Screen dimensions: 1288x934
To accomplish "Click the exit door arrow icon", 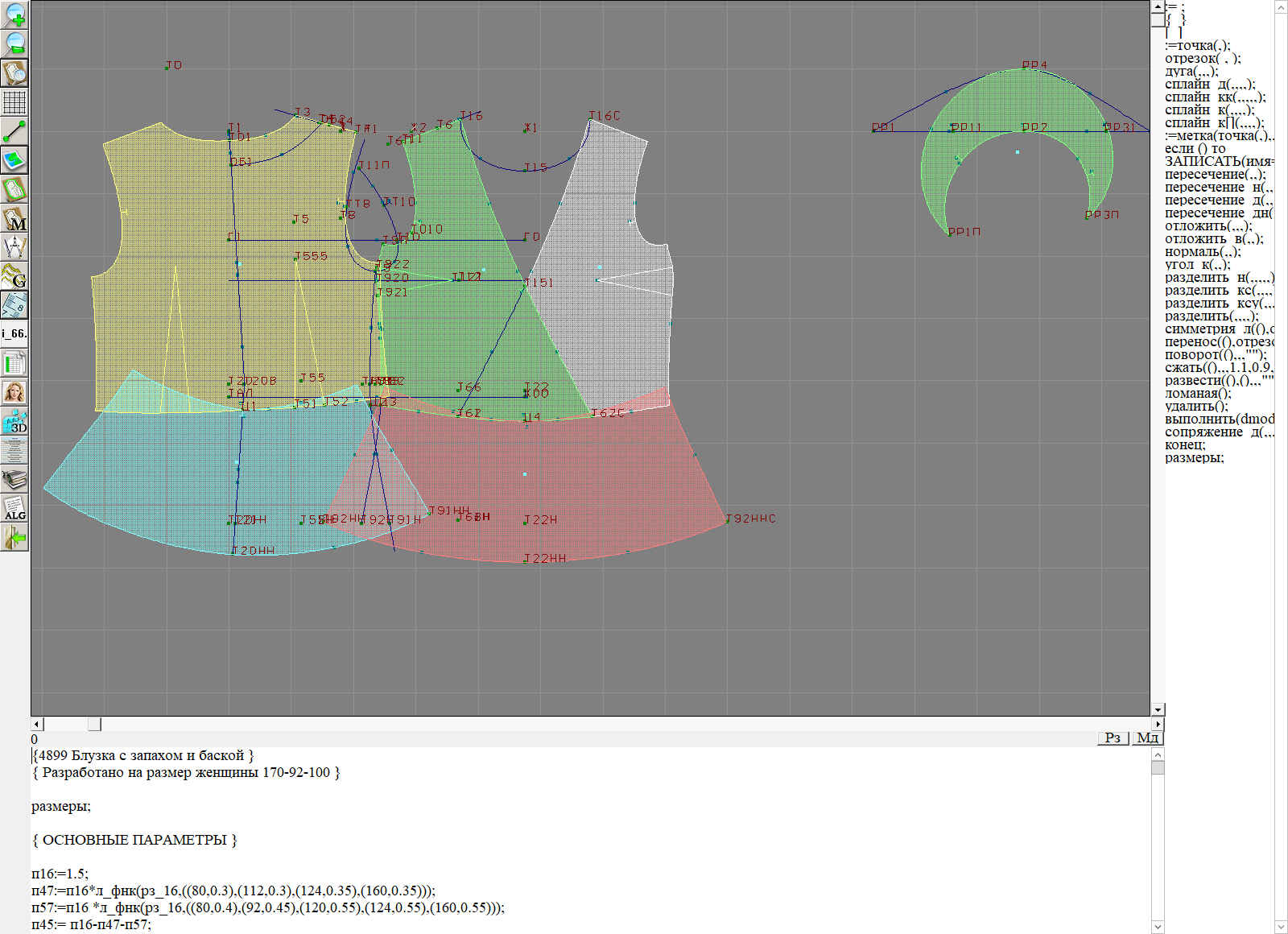I will (x=14, y=537).
